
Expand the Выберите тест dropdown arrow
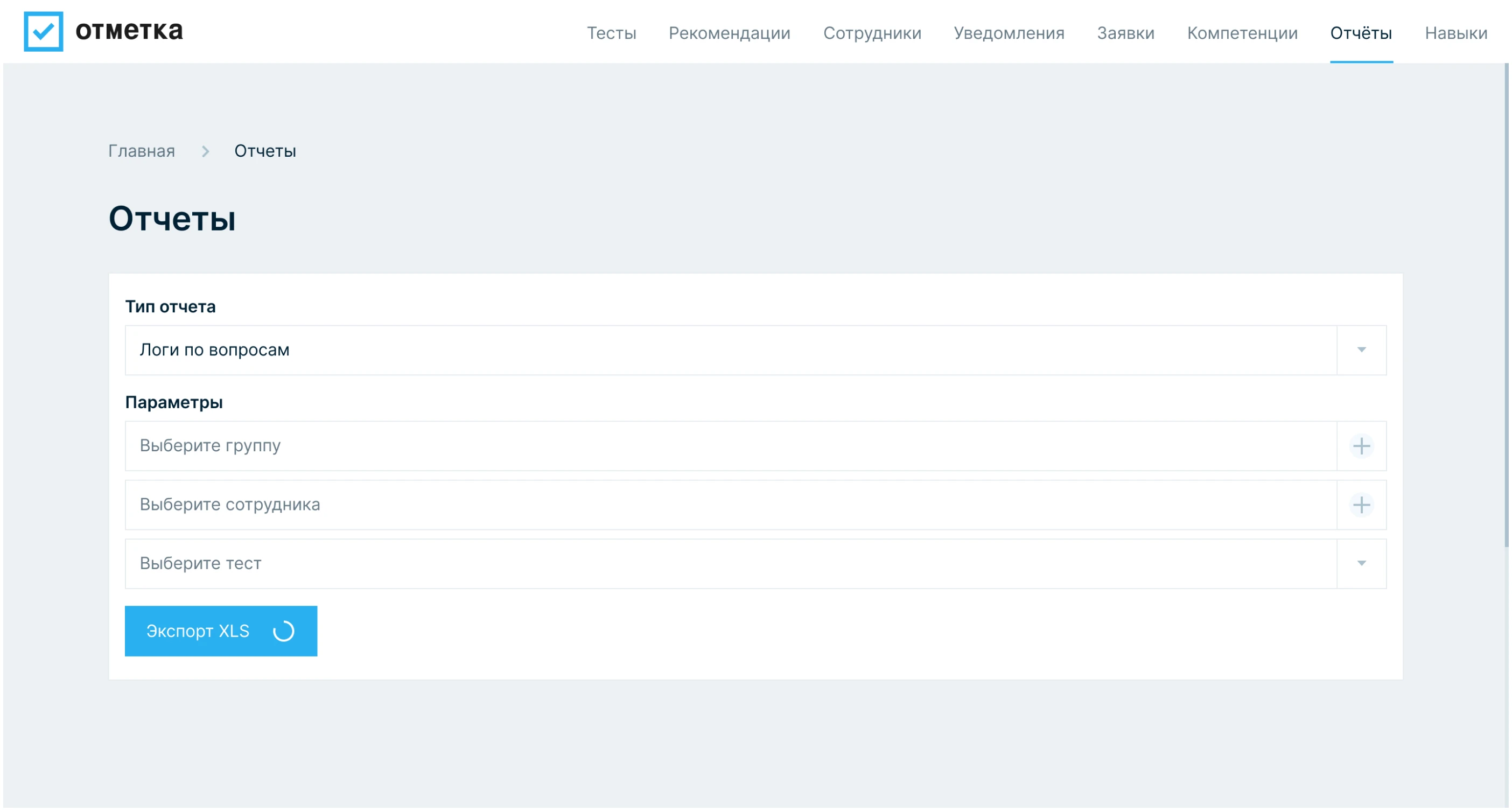pyautogui.click(x=1362, y=564)
